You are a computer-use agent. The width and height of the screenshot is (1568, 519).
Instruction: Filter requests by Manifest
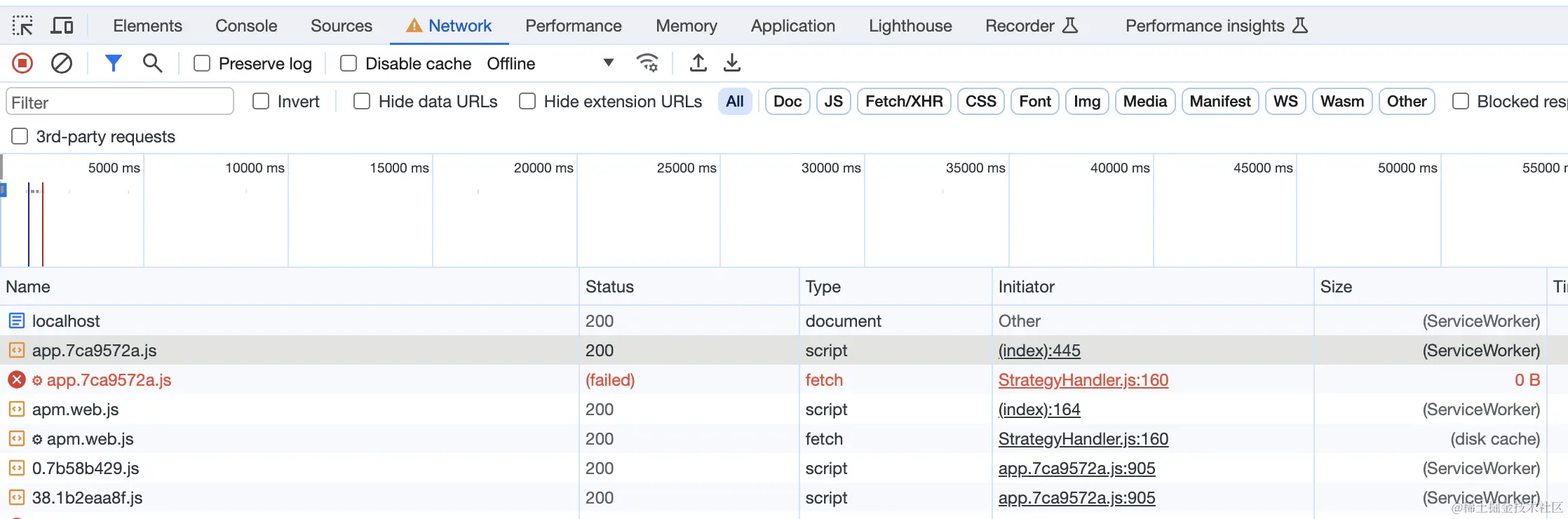tap(1220, 102)
